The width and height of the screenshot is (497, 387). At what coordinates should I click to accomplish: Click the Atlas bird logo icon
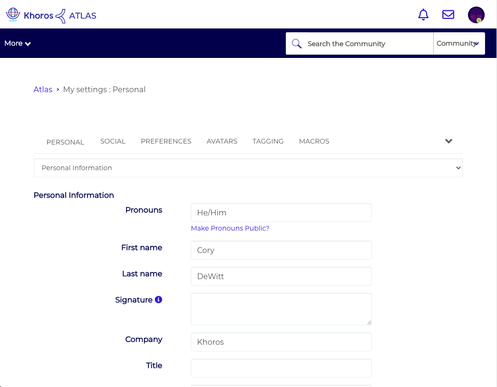(61, 16)
